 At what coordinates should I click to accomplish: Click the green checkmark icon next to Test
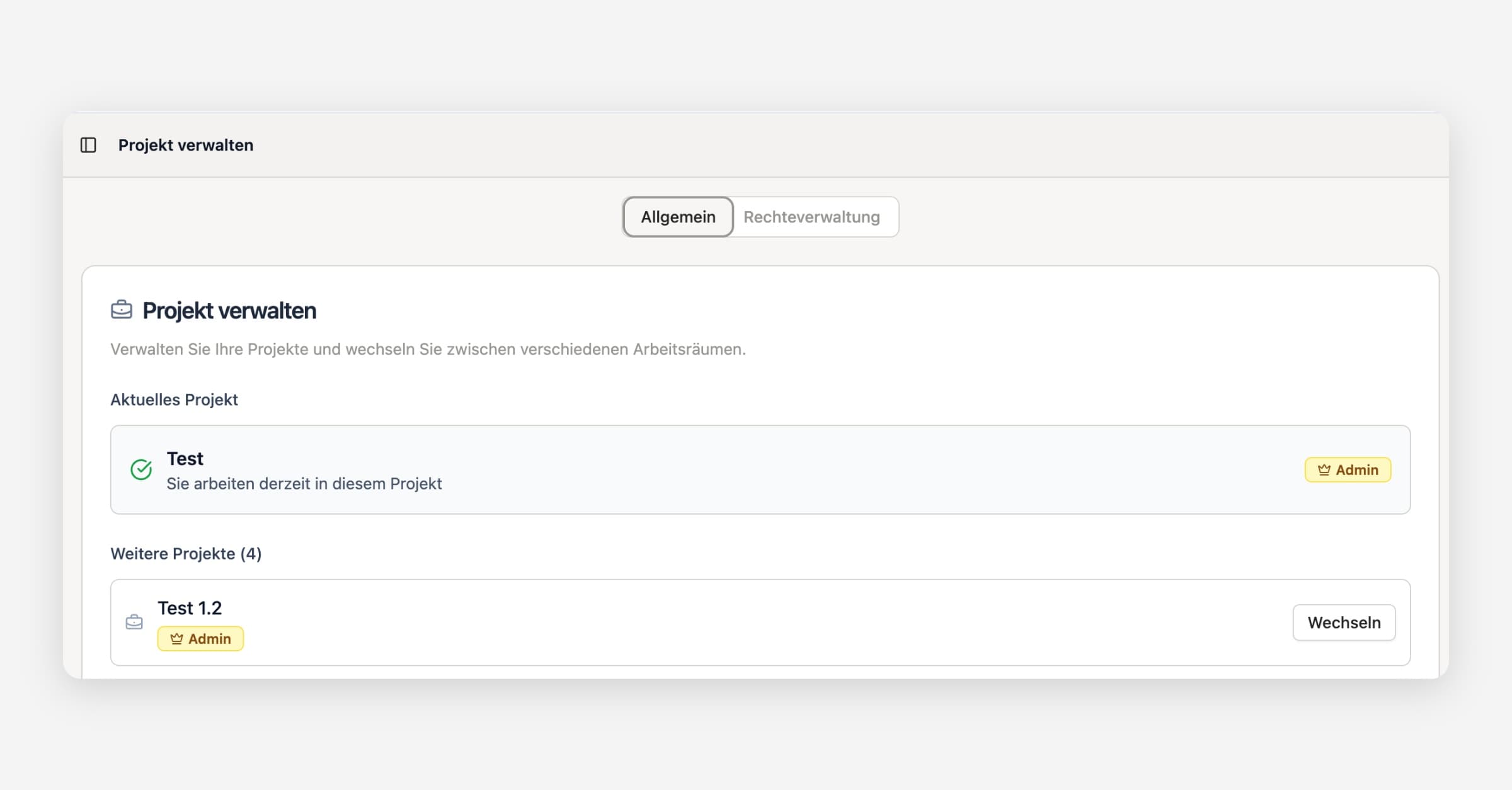[141, 469]
